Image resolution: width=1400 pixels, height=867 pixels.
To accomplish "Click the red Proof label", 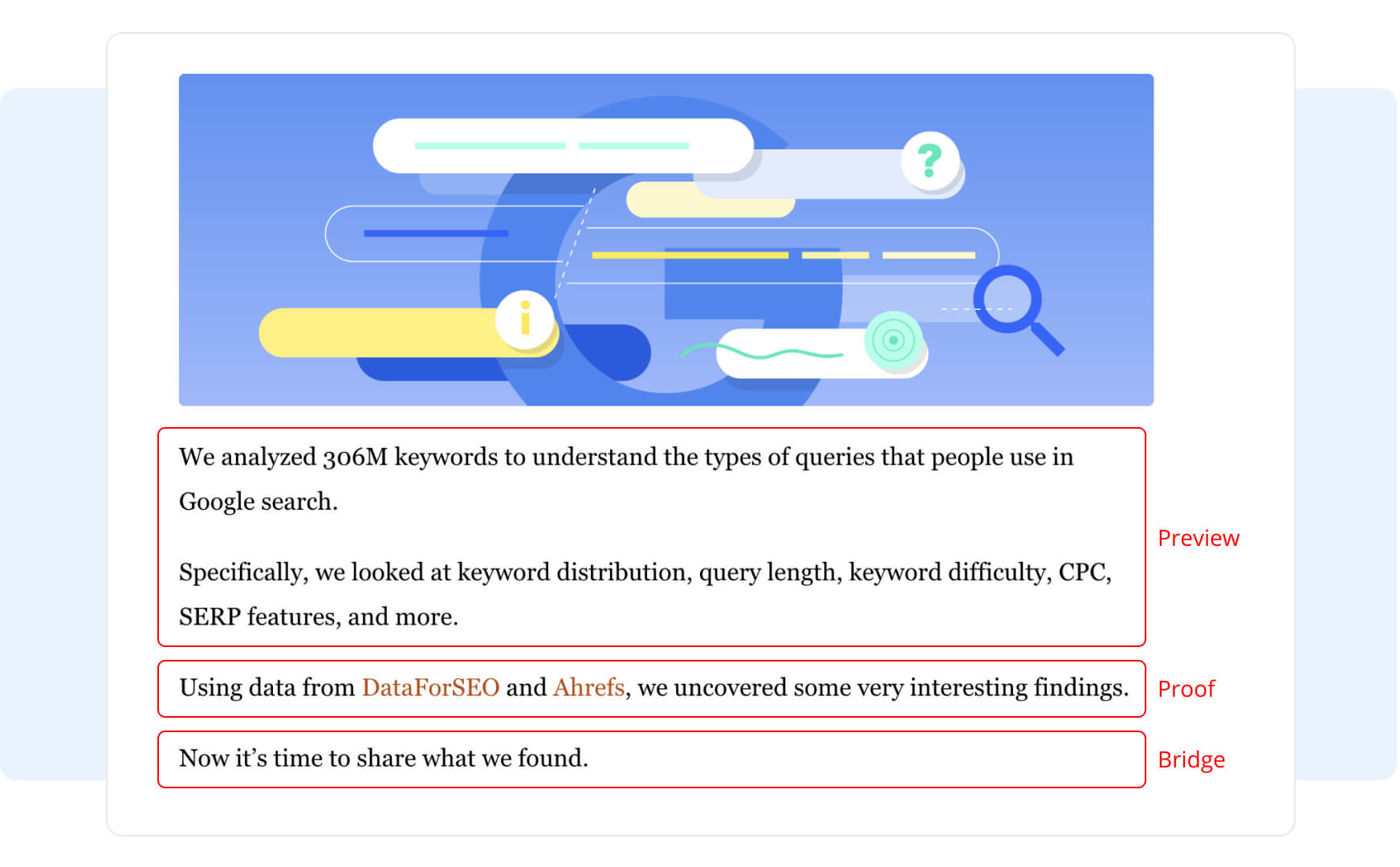I will pyautogui.click(x=1186, y=689).
